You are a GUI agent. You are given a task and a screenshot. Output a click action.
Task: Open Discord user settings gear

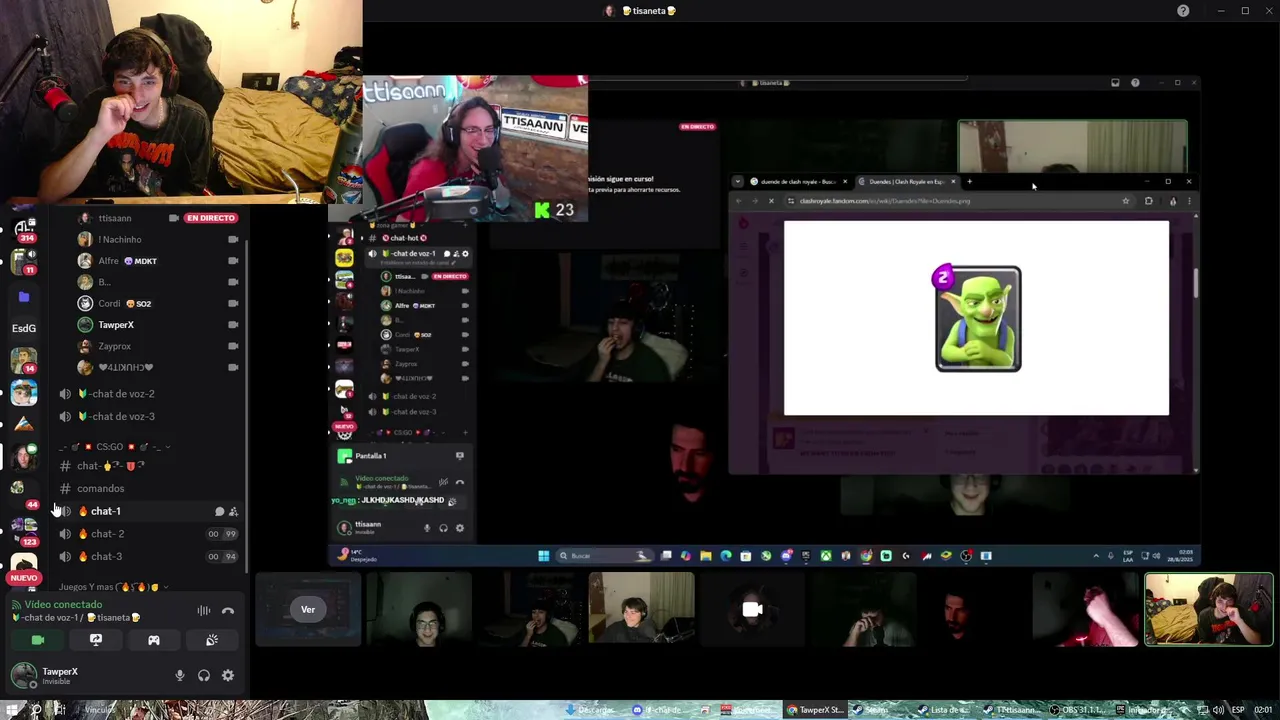[228, 675]
